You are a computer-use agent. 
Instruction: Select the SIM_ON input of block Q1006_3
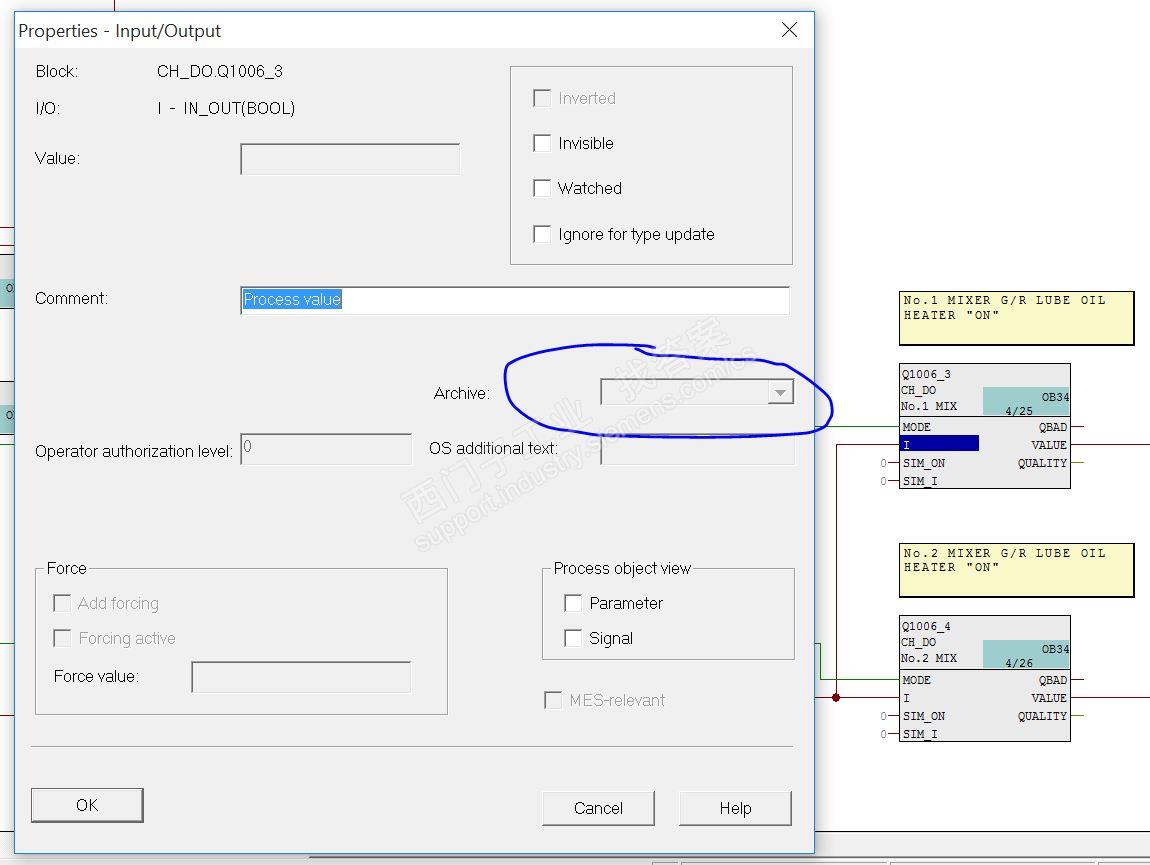click(x=923, y=463)
